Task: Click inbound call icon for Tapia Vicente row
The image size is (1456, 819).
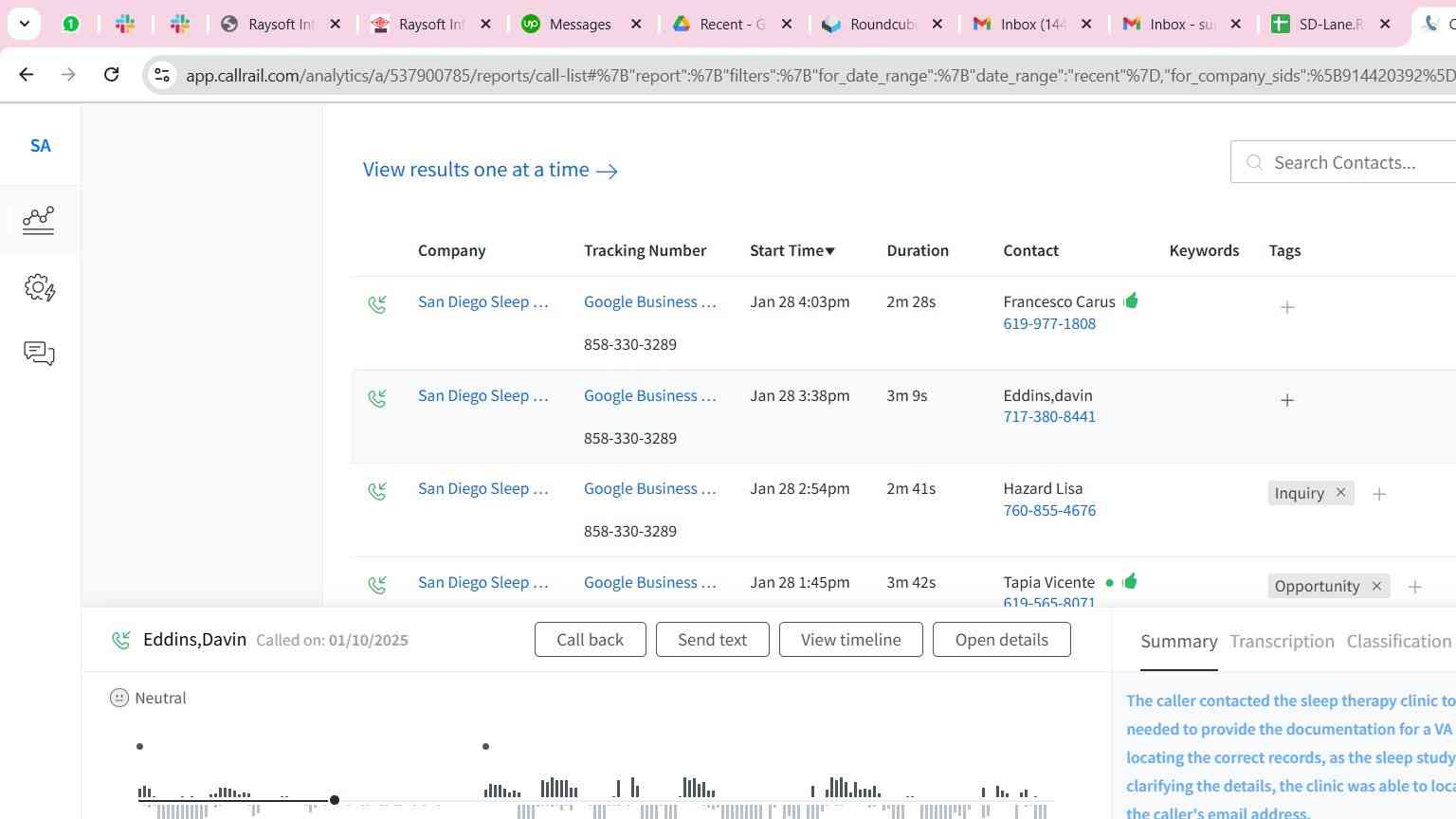Action: pos(377,584)
